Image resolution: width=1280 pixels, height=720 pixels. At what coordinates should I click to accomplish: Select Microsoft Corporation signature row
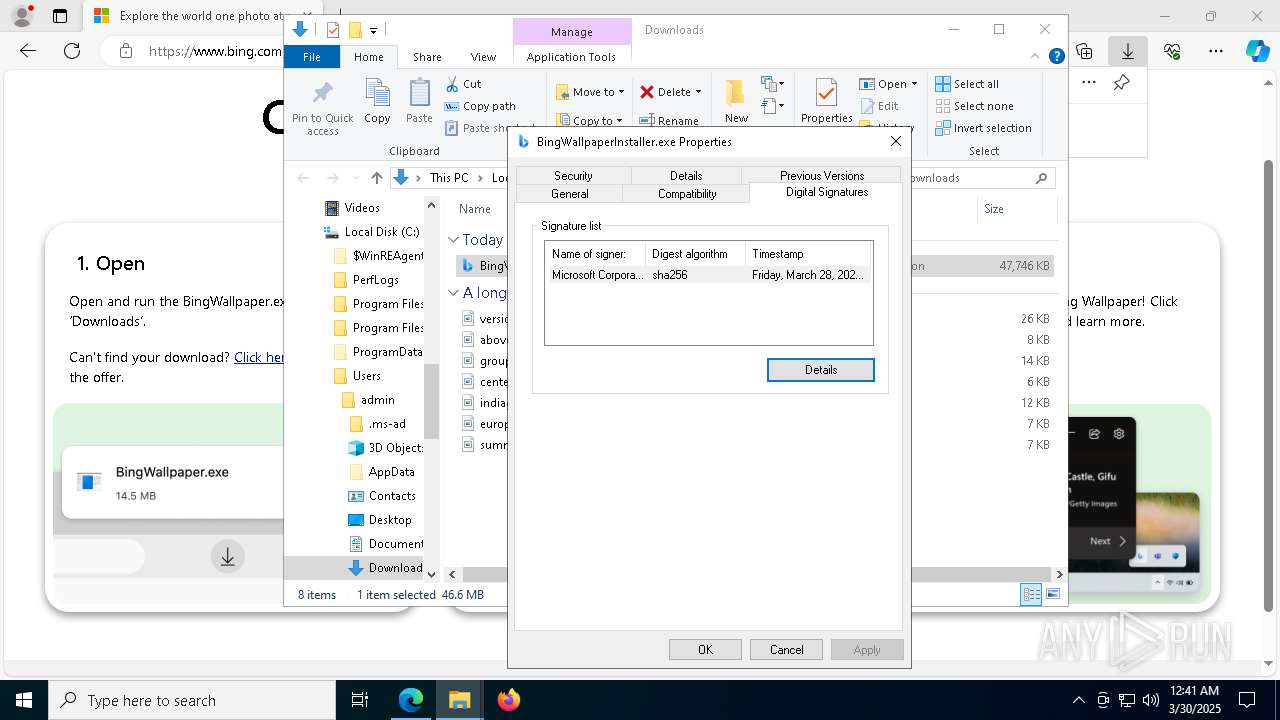[709, 275]
